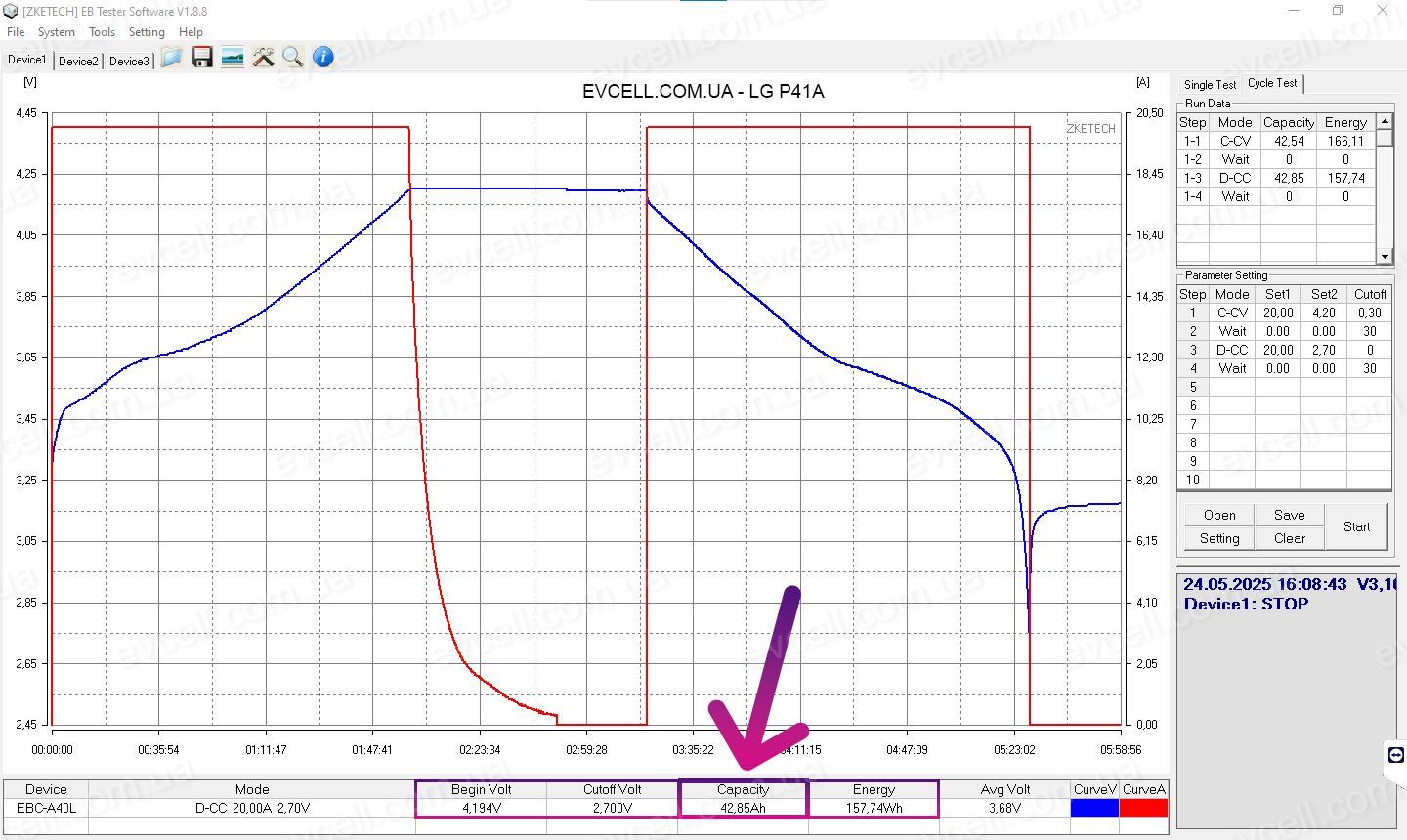Click Avg Volt value 3,68V
This screenshot has width=1407, height=840.
coord(1004,808)
